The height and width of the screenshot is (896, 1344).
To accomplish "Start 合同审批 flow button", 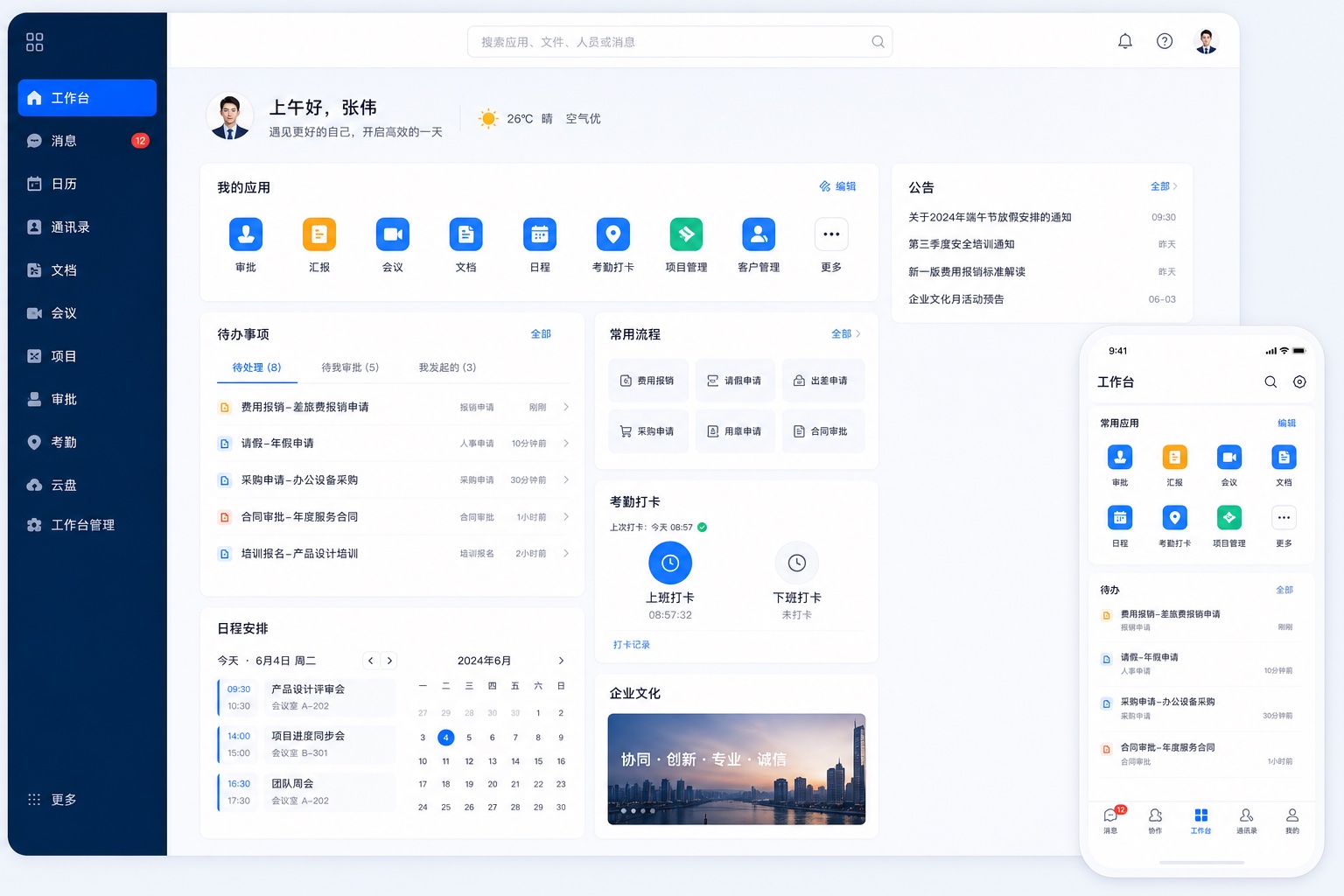I will (x=822, y=431).
